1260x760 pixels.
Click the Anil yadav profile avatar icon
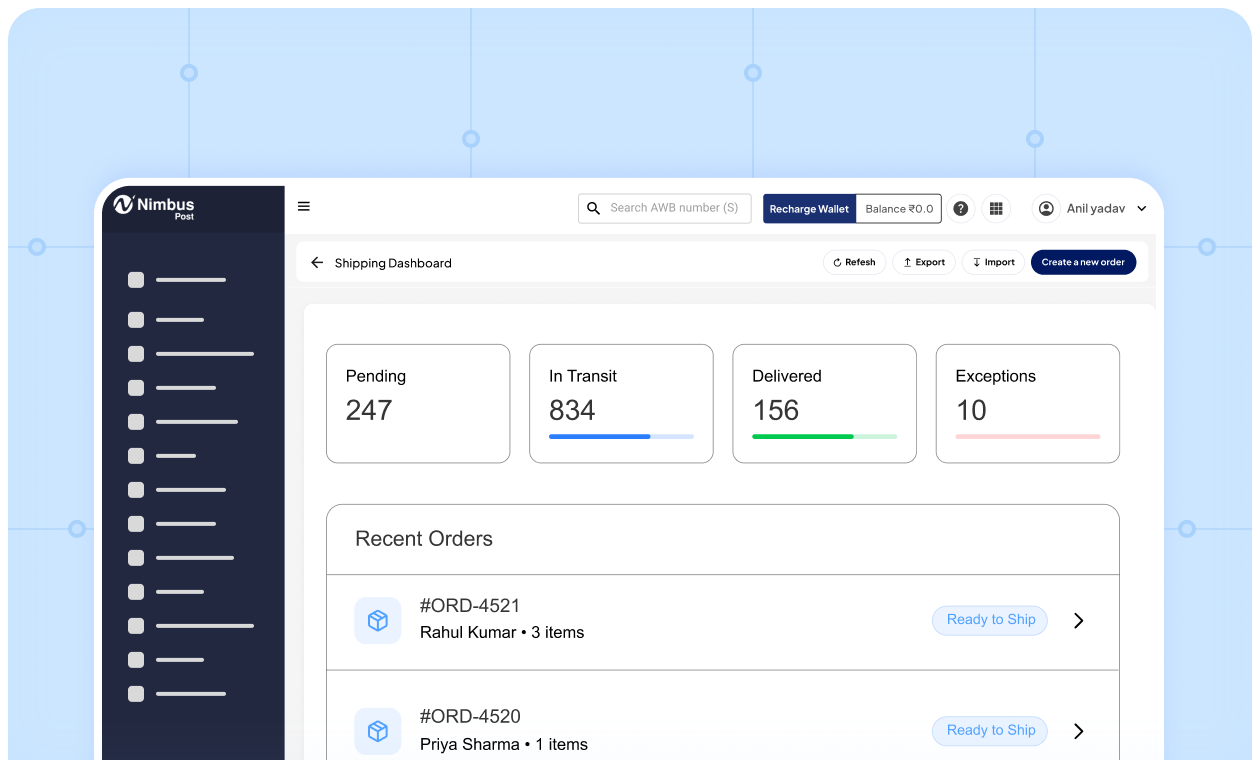coord(1046,208)
